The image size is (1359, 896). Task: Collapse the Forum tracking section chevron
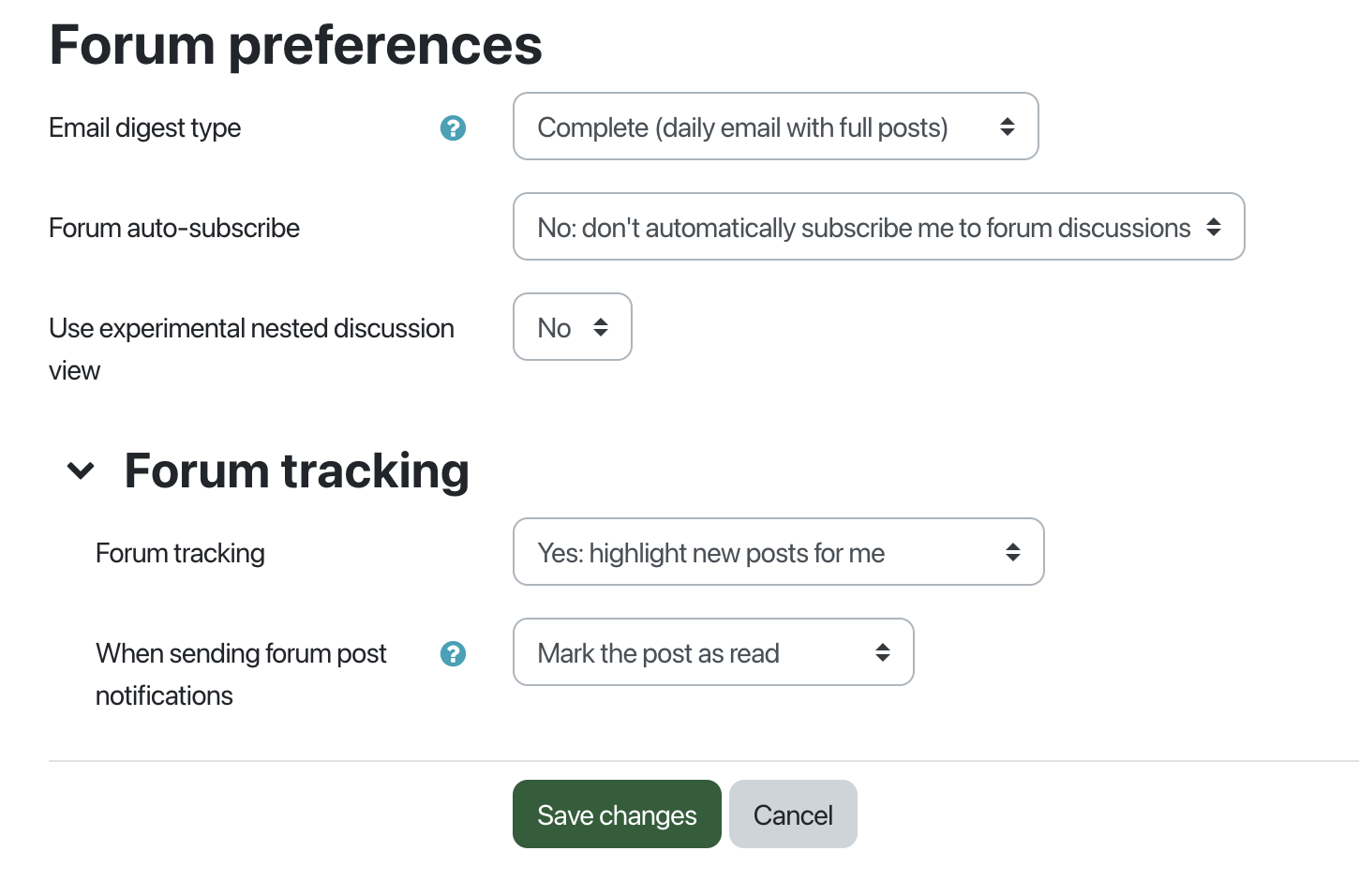point(82,470)
